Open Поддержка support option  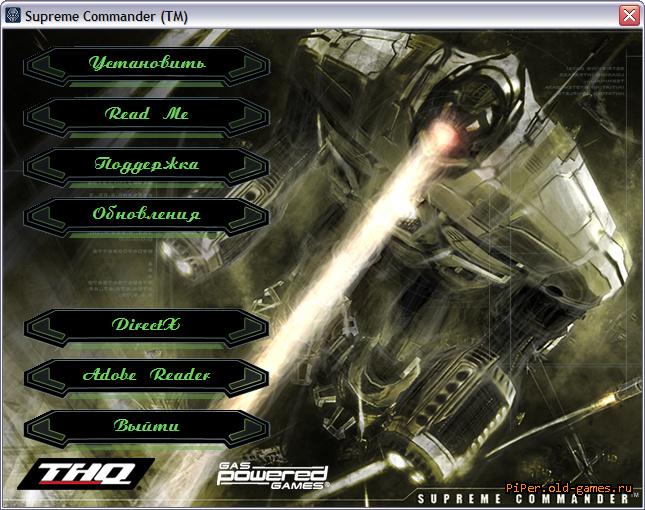pos(146,164)
